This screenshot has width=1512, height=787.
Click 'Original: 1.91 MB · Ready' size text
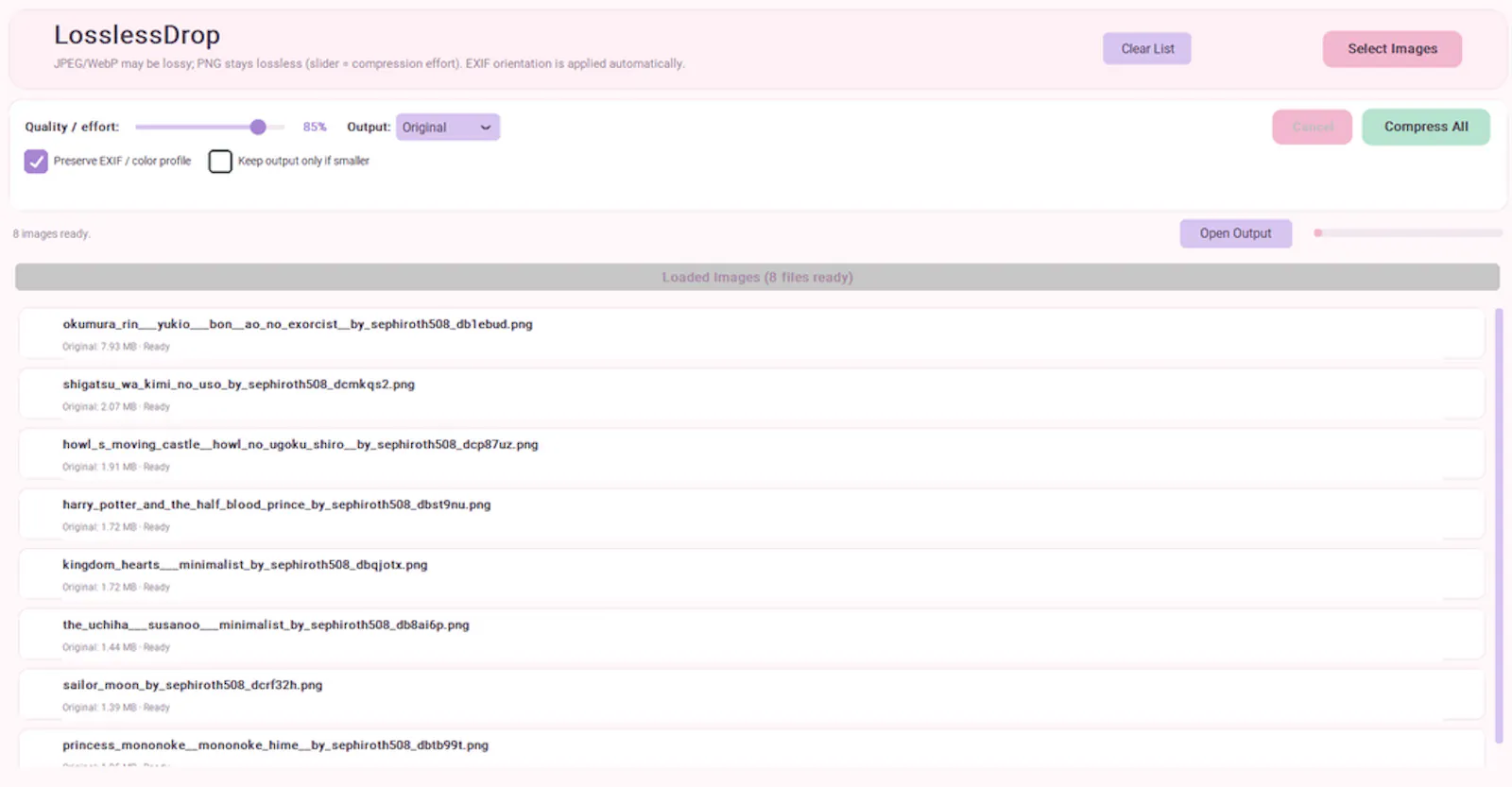116,467
